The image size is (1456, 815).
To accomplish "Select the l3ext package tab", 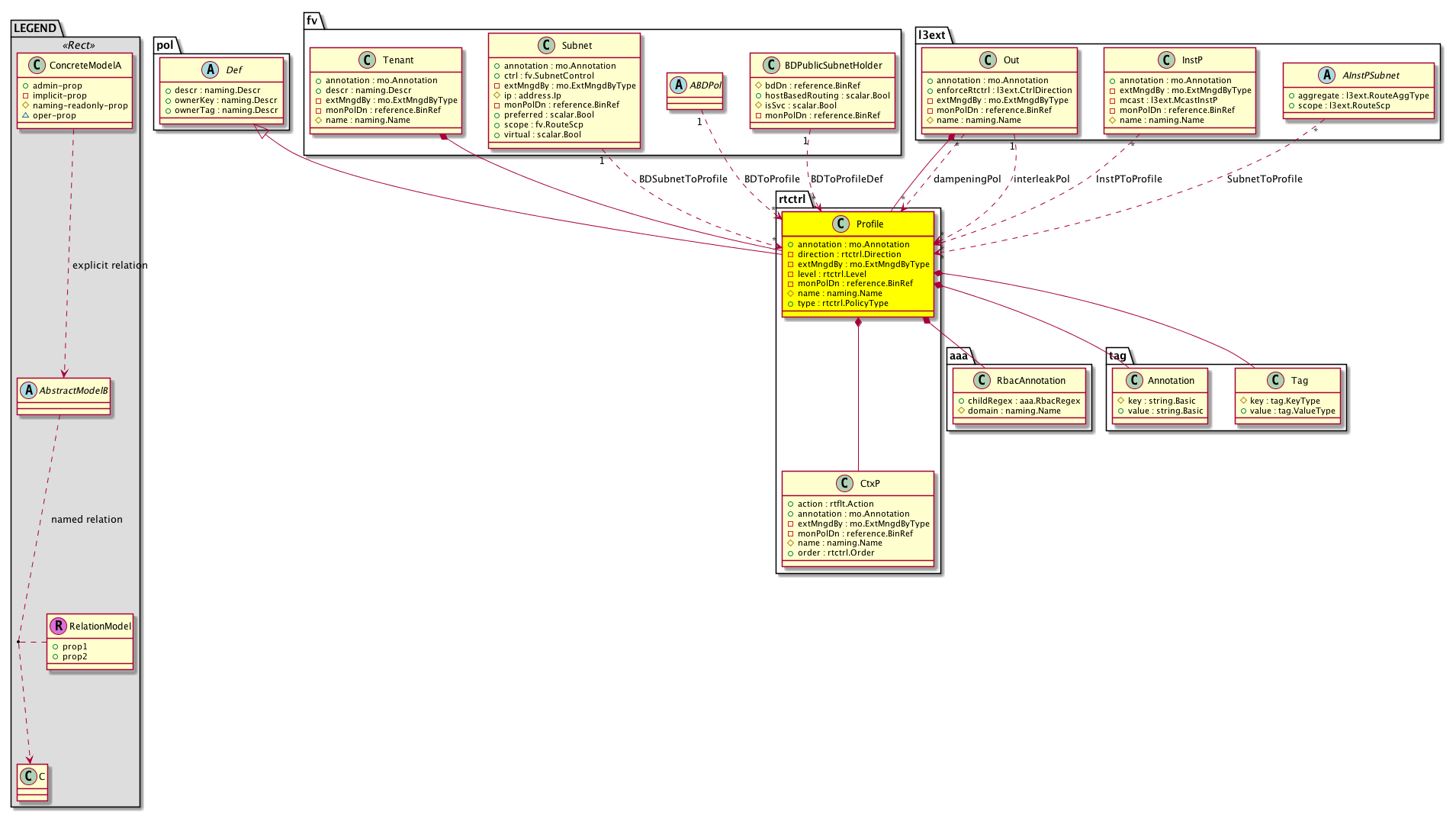I will click(932, 35).
